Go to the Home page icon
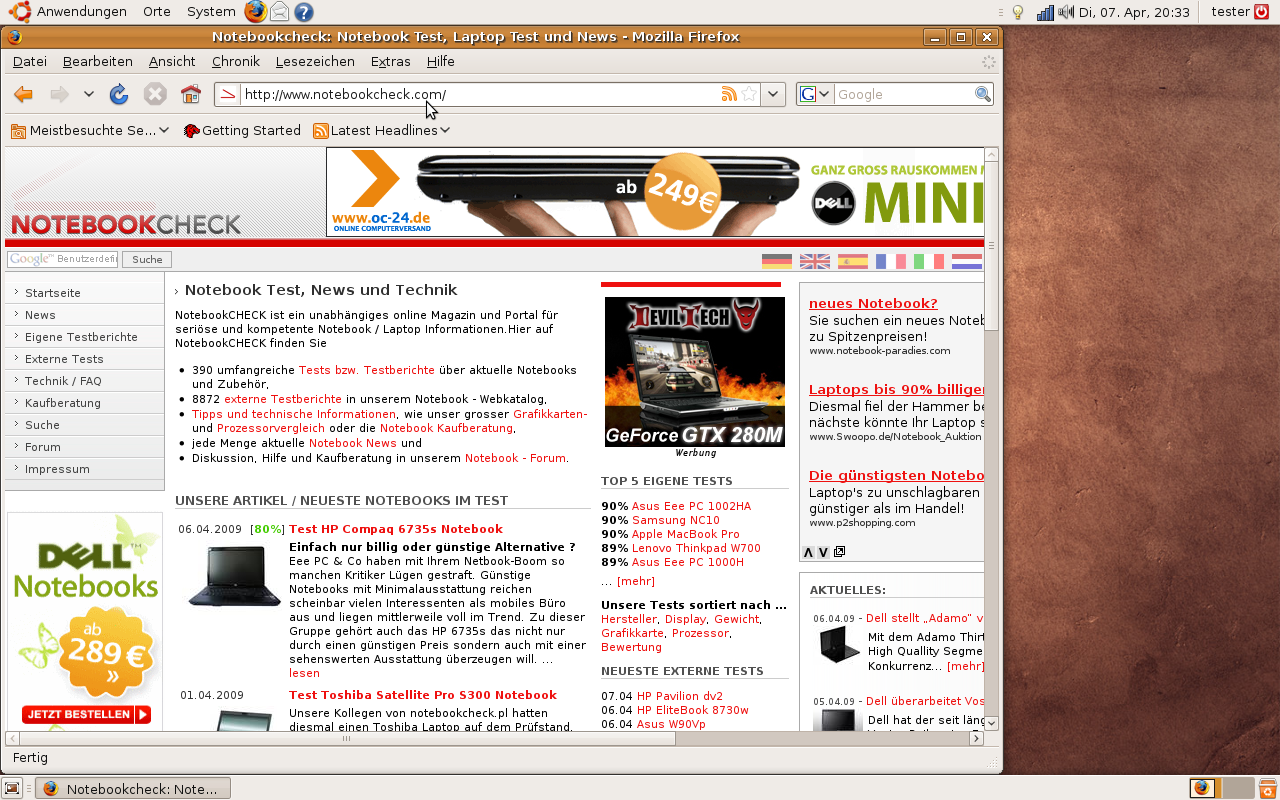Image resolution: width=1280 pixels, height=800 pixels. 191,94
